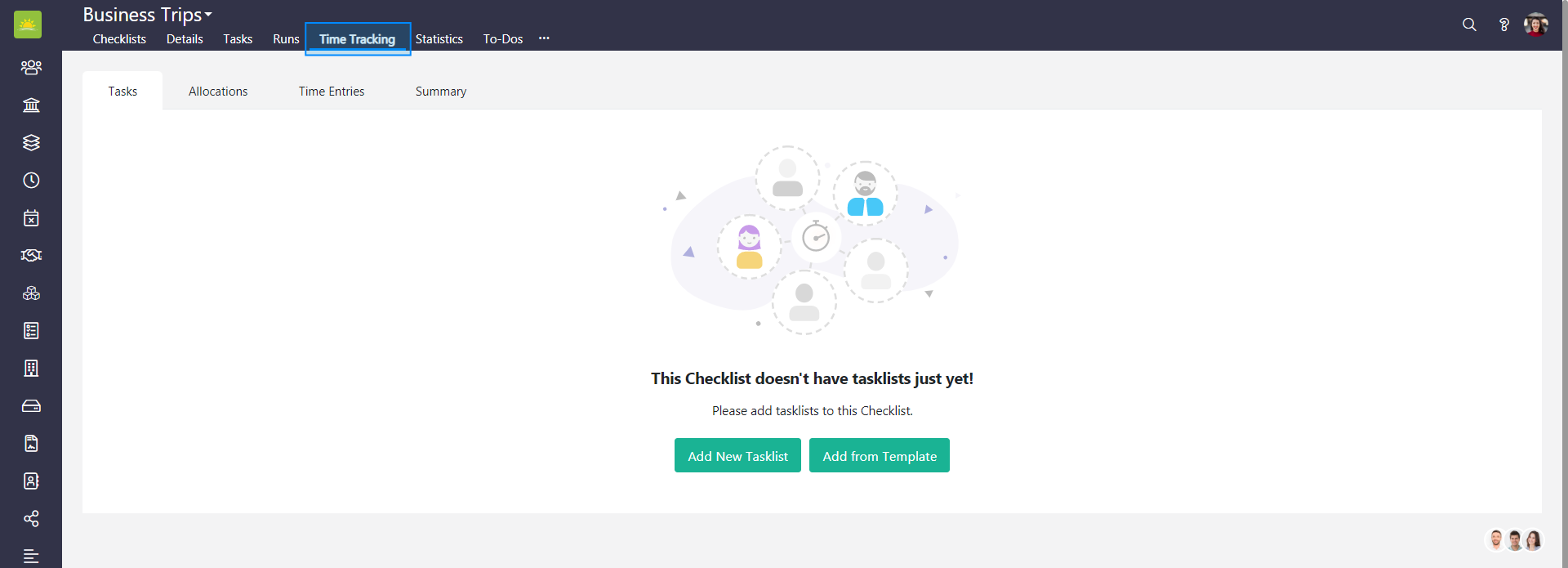Open the stacked layers sidebar icon
This screenshot has height=568, width=1568.
tap(31, 142)
